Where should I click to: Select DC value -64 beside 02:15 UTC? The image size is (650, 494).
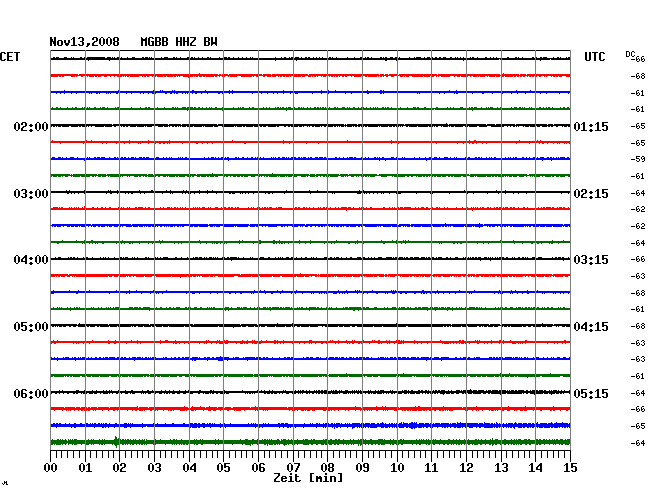(638, 193)
